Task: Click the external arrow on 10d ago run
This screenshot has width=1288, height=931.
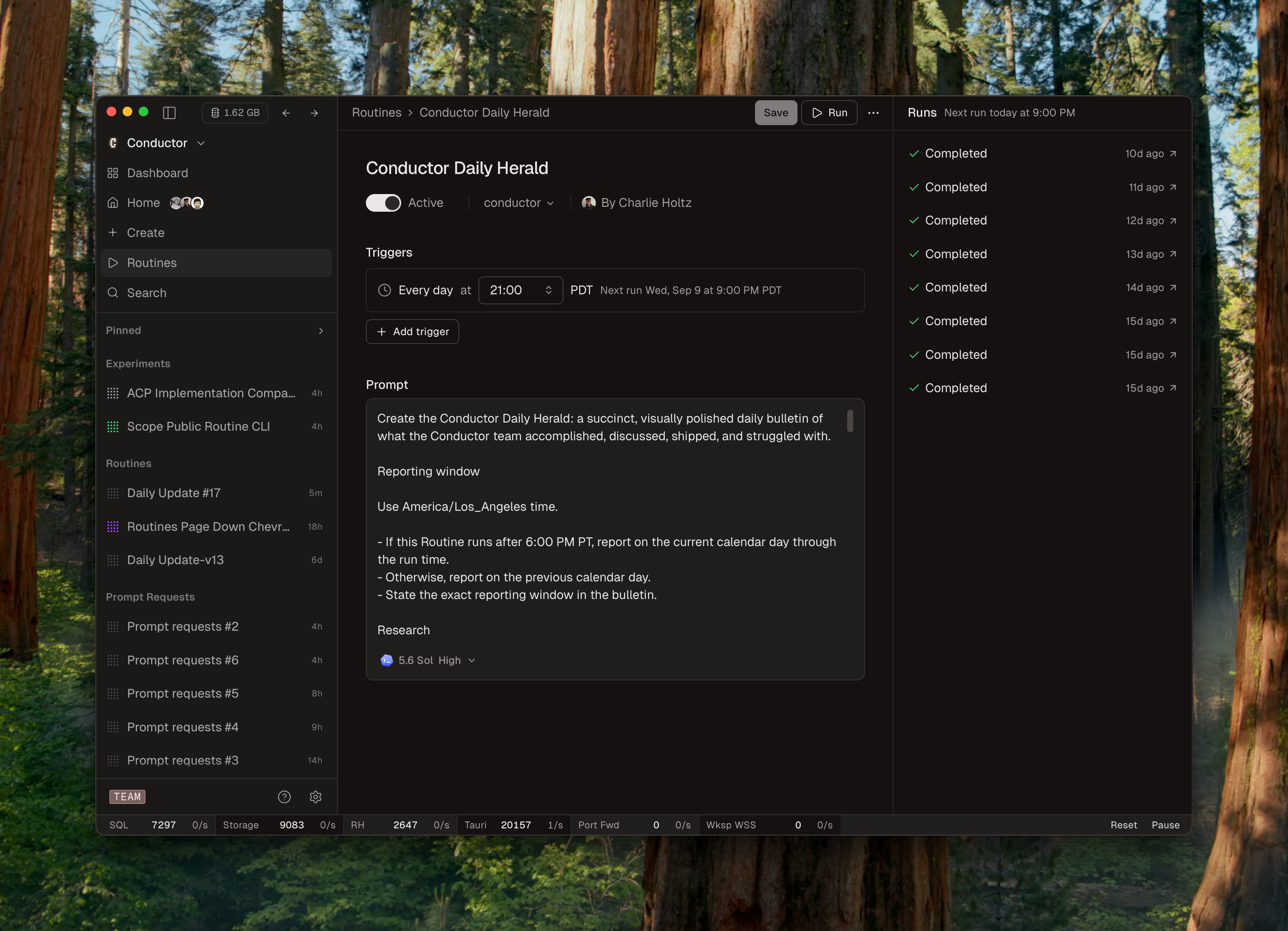Action: tap(1173, 154)
